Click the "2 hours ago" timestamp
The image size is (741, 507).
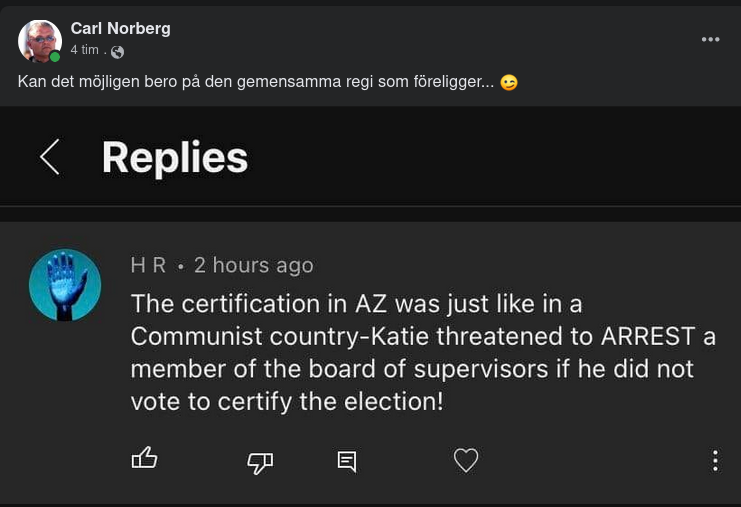click(254, 265)
